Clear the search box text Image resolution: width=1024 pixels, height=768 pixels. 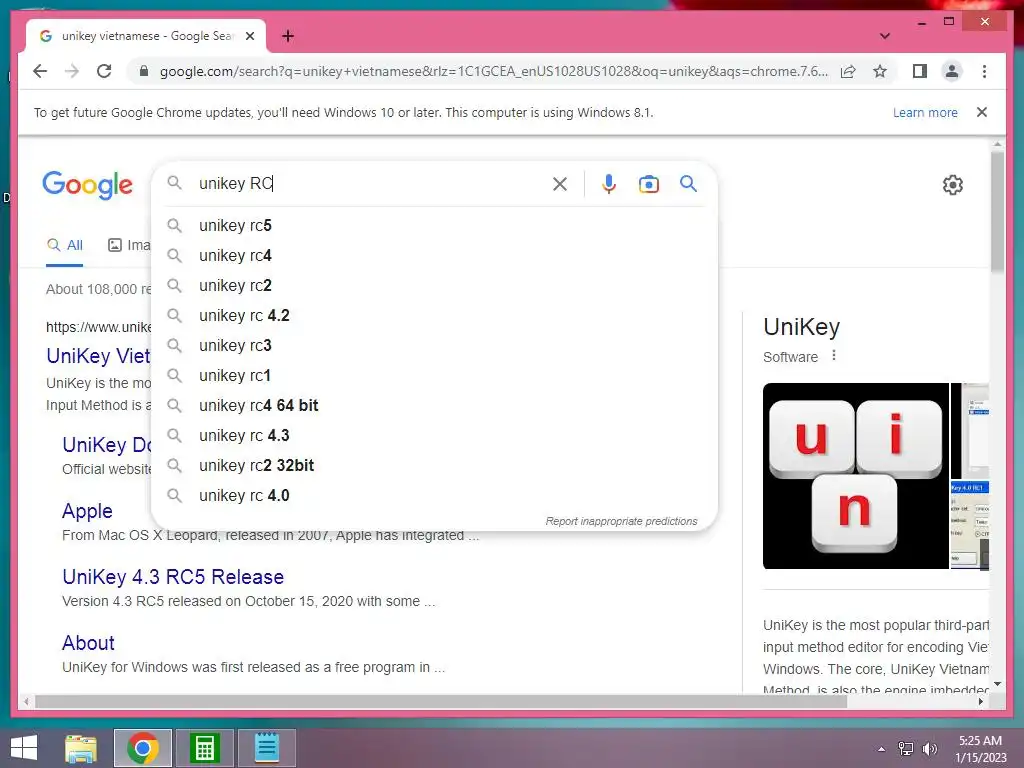pos(560,184)
